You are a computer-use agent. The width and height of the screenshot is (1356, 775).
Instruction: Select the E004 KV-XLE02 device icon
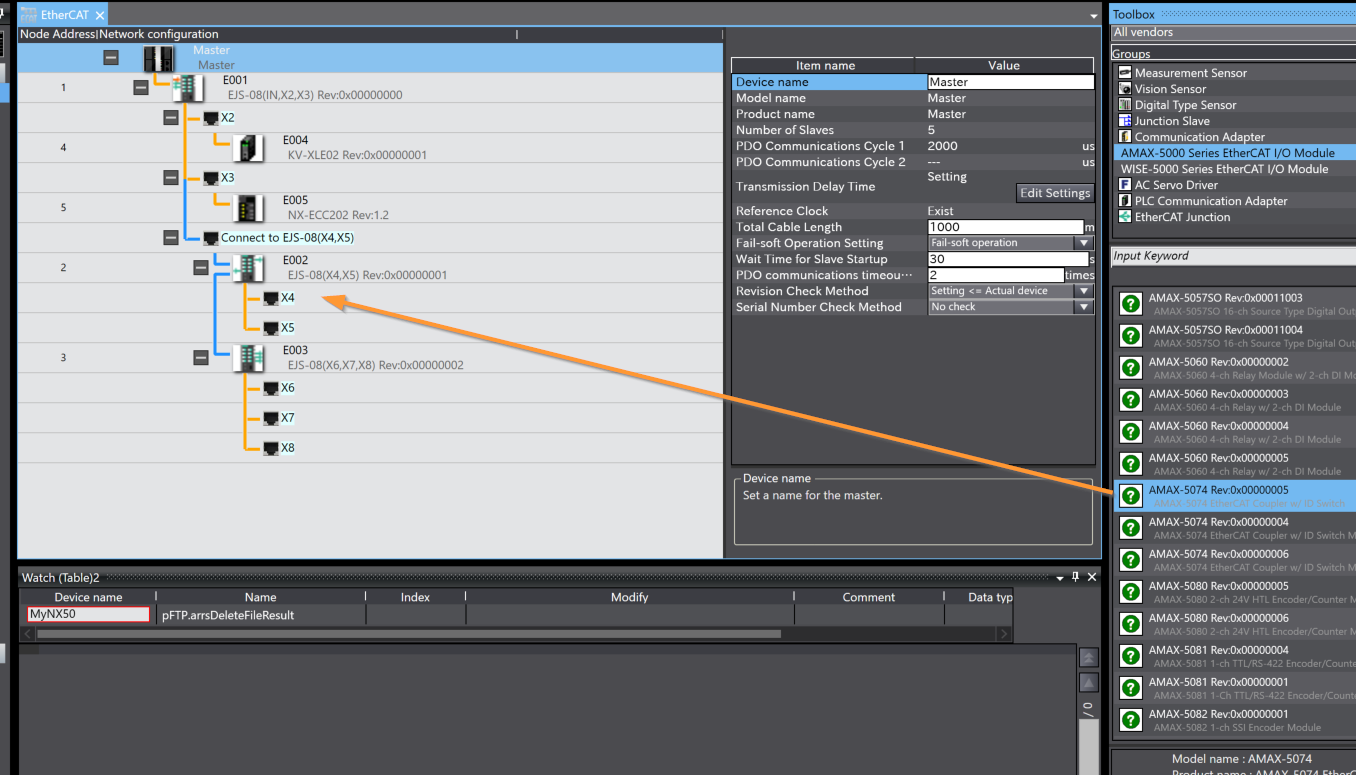pyautogui.click(x=248, y=148)
